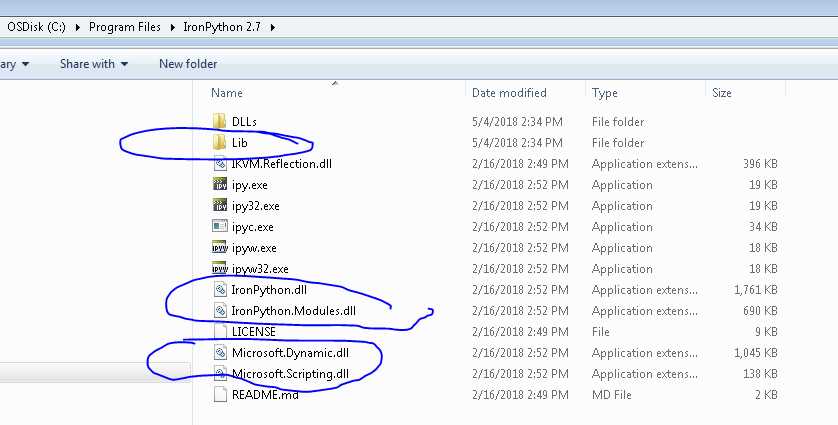Screen dimensions: 838x425
Task: Select the LICENSE file icon
Action: coord(220,331)
